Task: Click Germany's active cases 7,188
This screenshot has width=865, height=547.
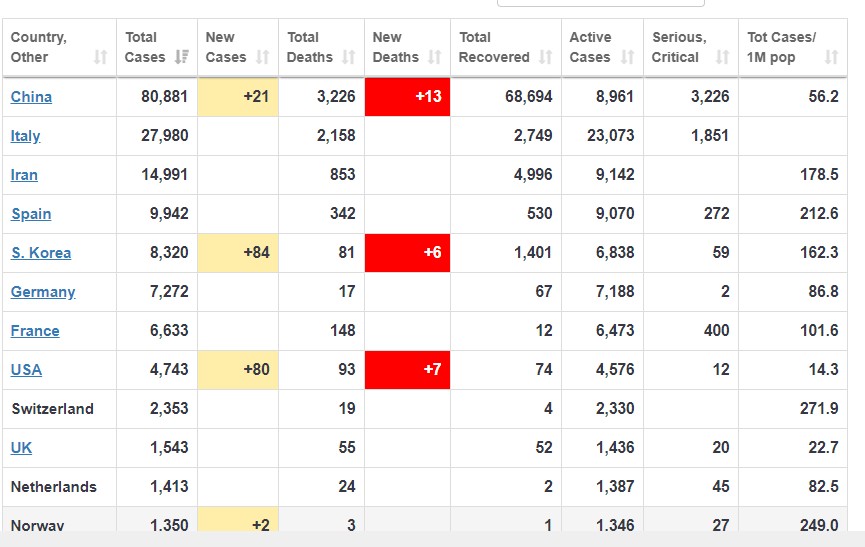Action: (615, 292)
